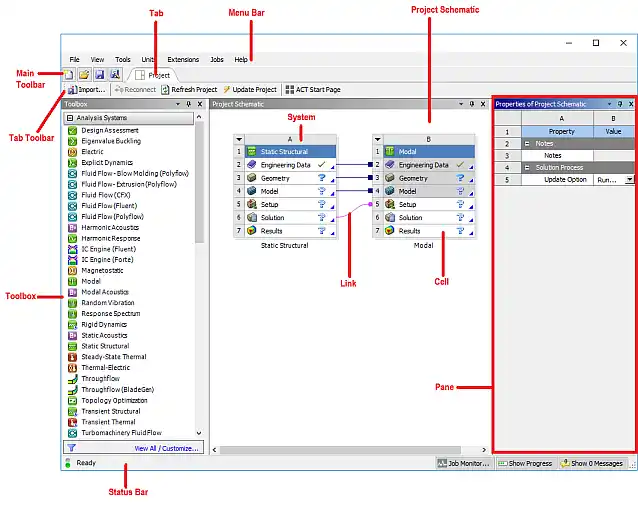638x506 pixels.
Task: Collapse the Analysis Systems group in Toolbox
Action: point(70,118)
